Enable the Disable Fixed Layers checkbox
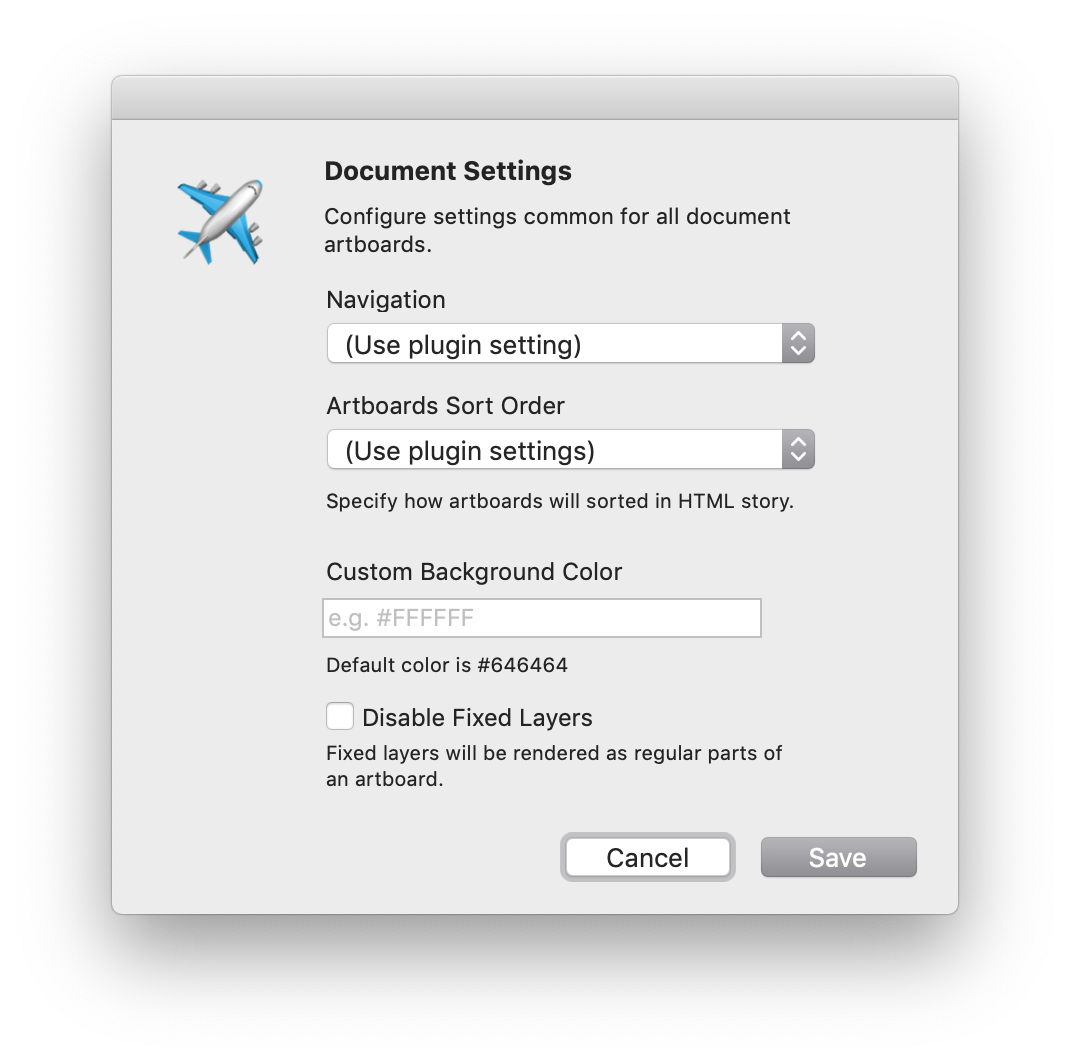Viewport: 1070px width, 1062px height. 340,717
